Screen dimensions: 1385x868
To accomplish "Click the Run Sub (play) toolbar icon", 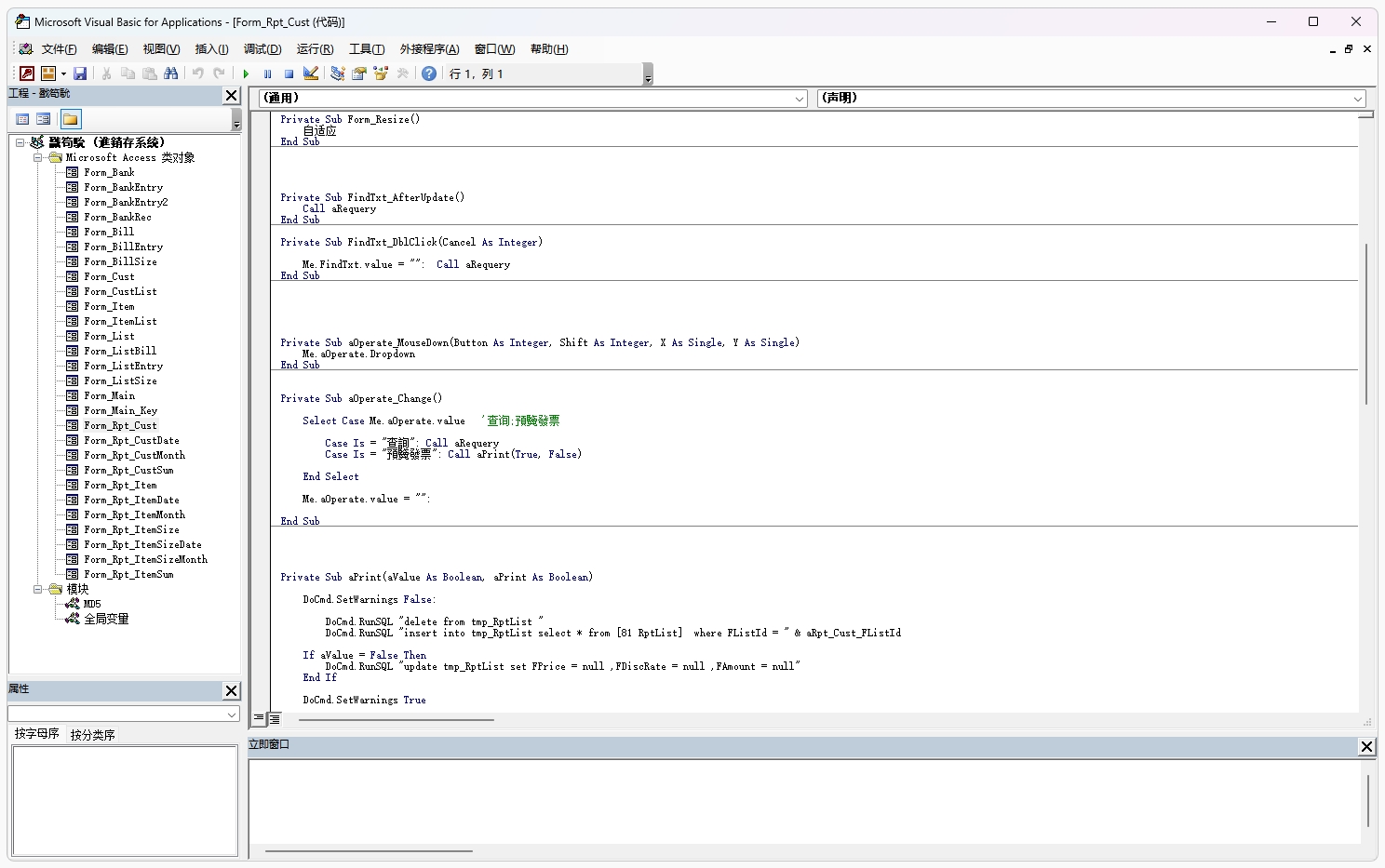I will 246,73.
